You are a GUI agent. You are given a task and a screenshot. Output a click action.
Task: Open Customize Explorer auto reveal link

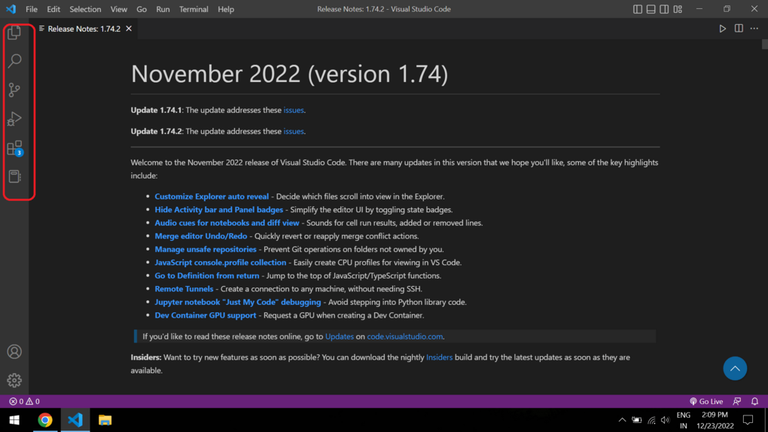click(212, 196)
